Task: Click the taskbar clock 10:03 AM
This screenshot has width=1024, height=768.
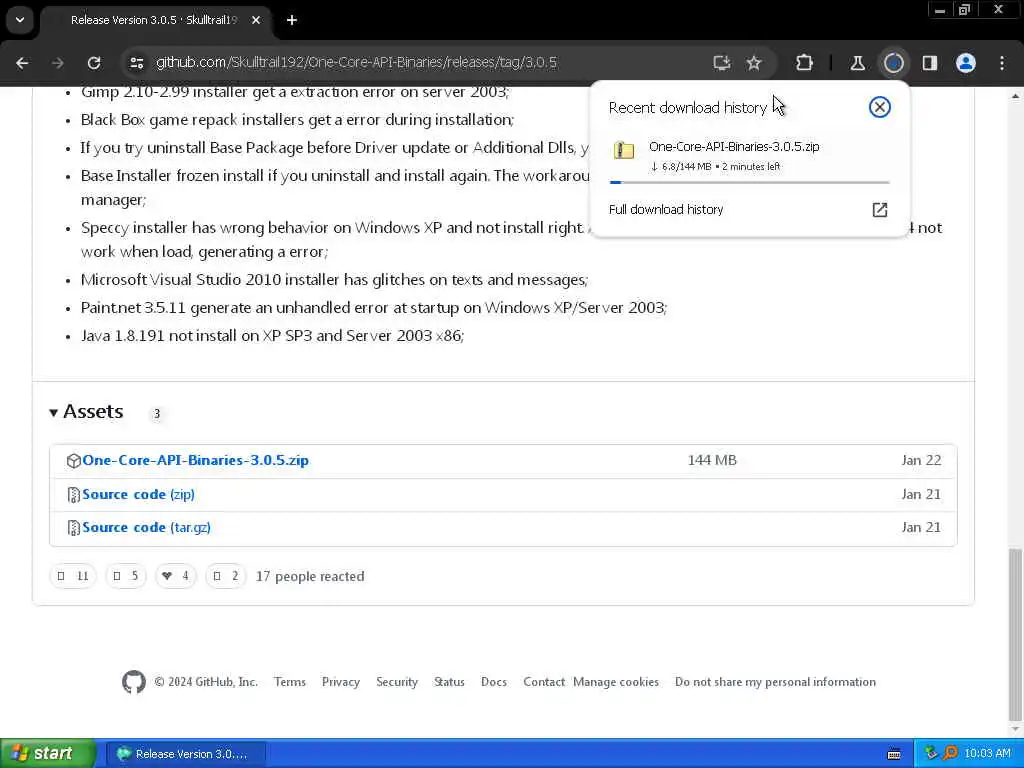Action: coord(987,754)
